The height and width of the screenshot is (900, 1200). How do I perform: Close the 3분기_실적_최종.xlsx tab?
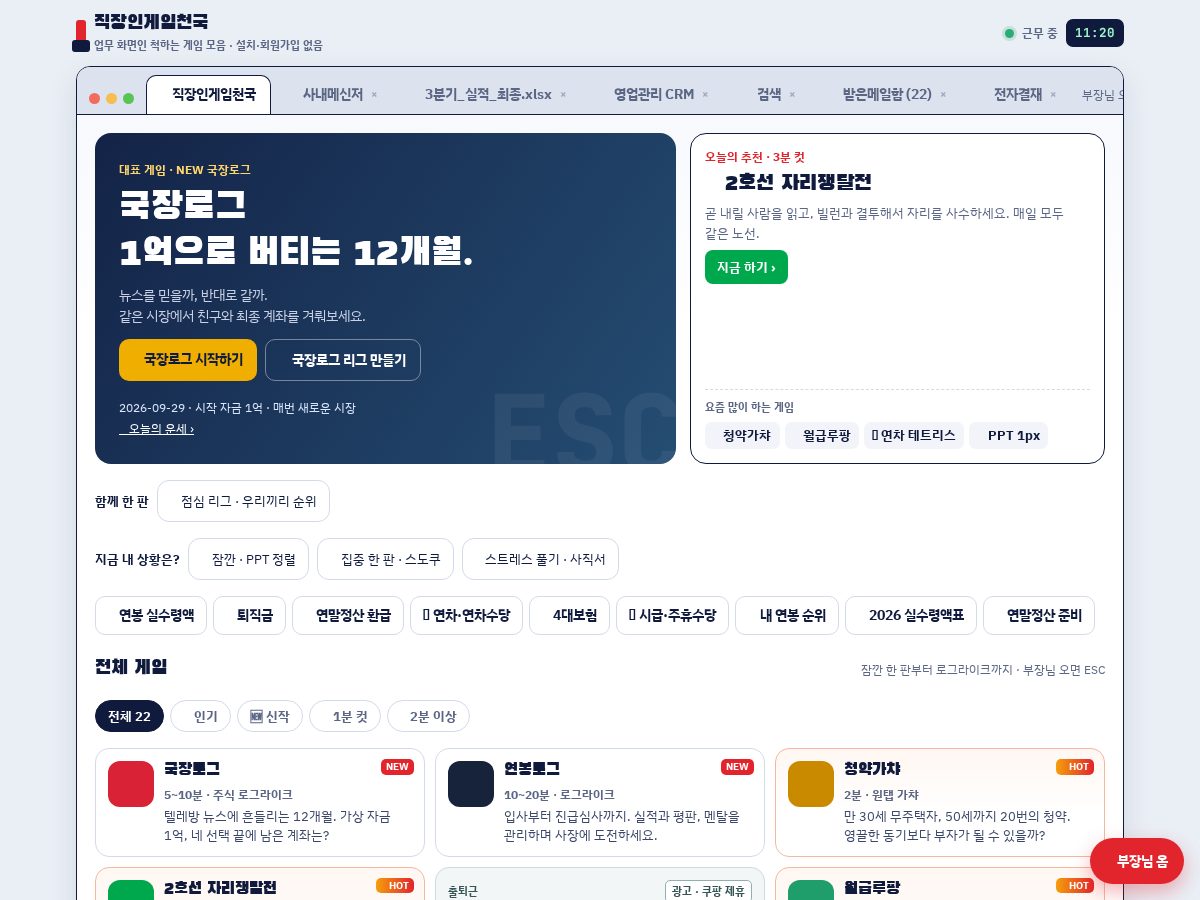point(563,95)
